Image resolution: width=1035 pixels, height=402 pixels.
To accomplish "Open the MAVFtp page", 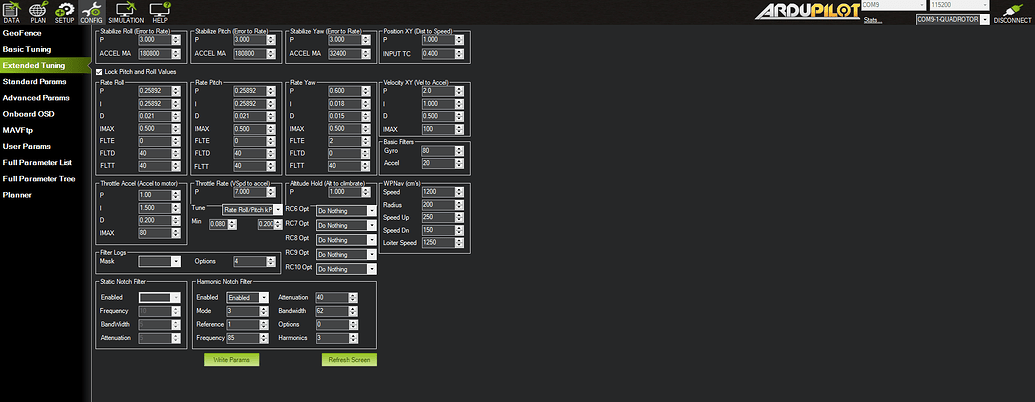I will pyautogui.click(x=18, y=130).
